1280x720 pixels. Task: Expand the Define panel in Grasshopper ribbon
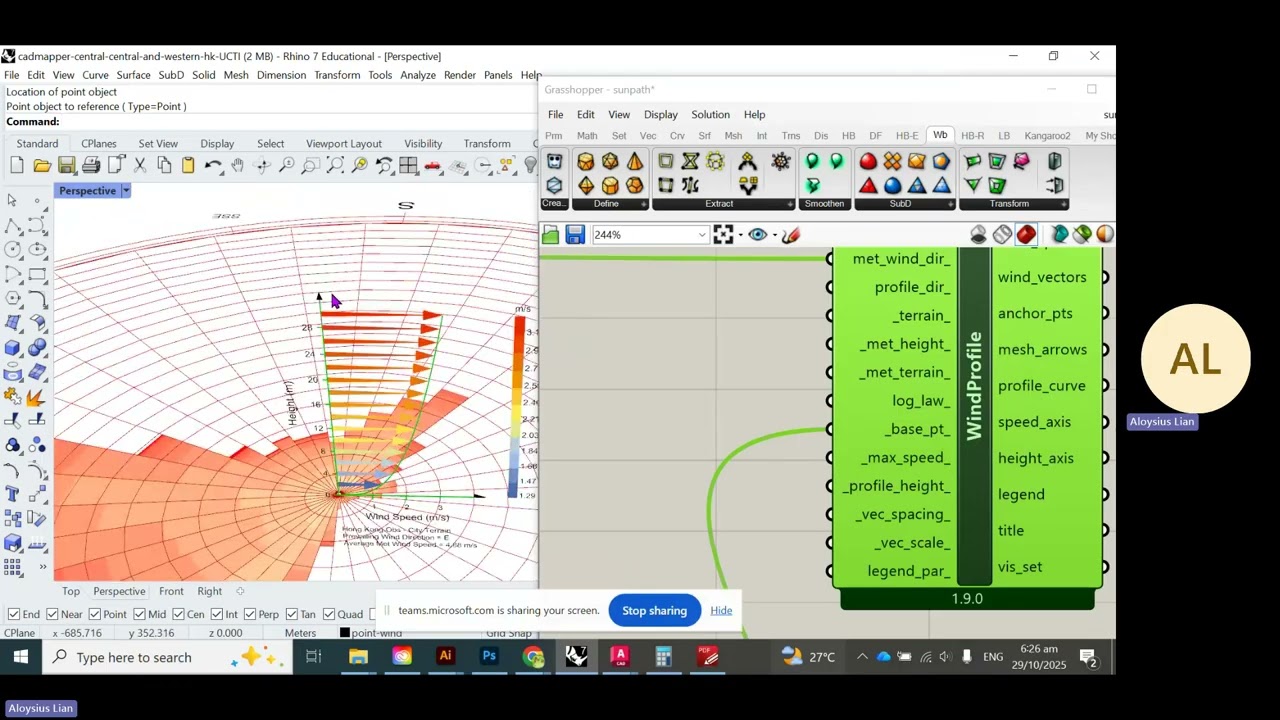click(643, 204)
